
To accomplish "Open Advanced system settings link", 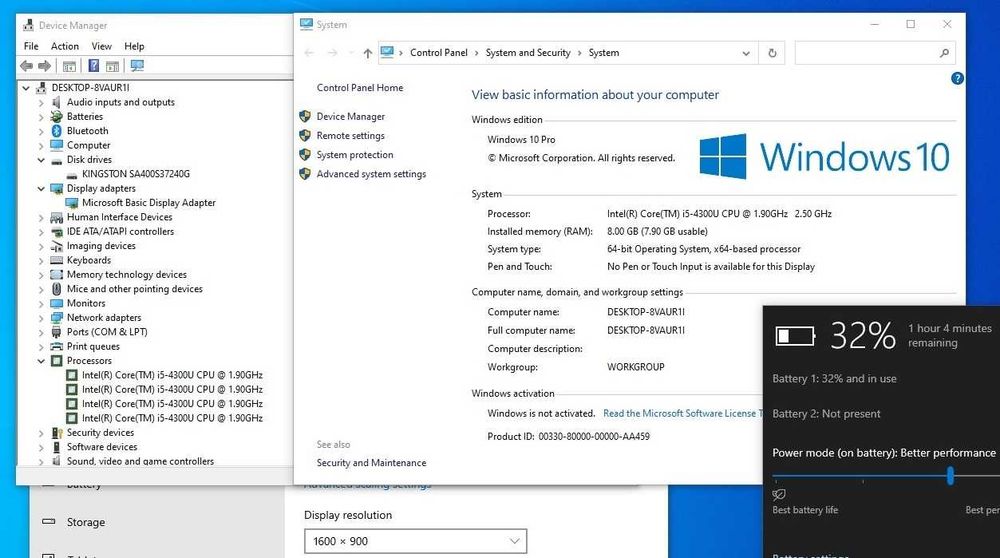I will [x=371, y=174].
